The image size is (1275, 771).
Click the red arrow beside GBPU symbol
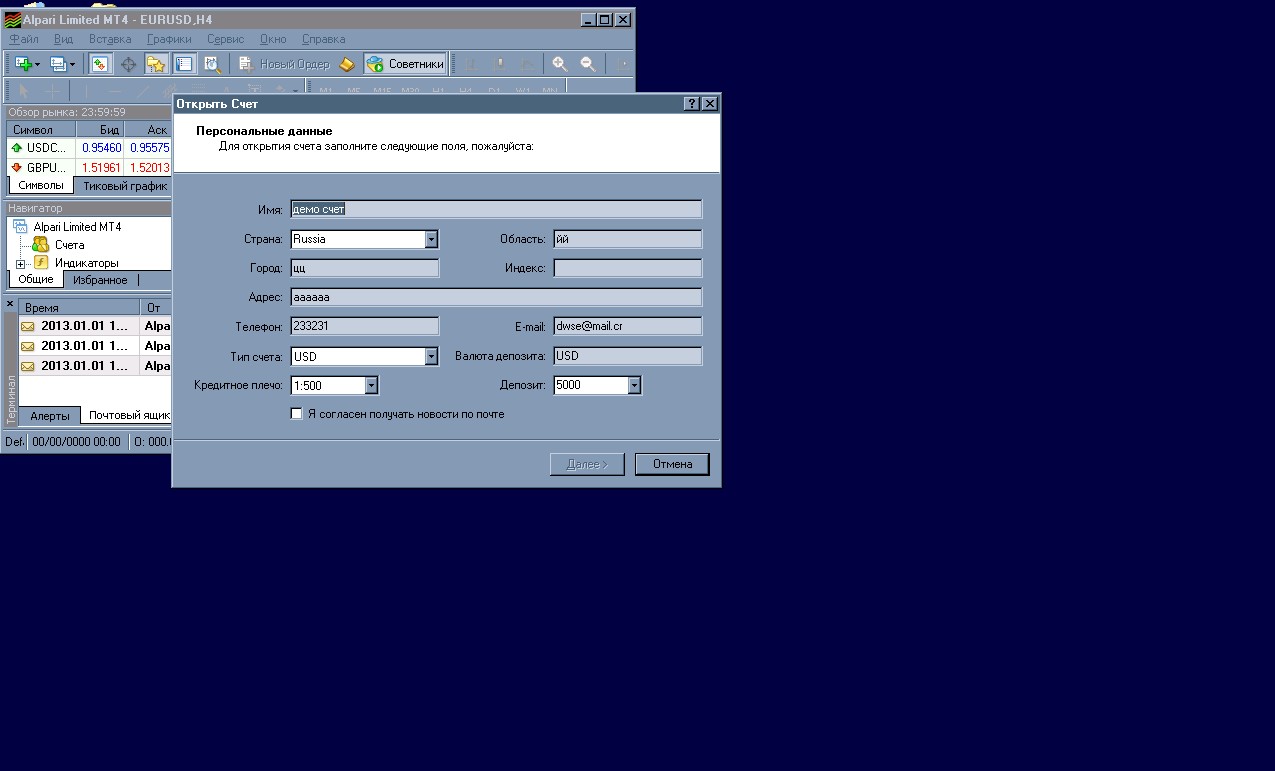(x=16, y=167)
